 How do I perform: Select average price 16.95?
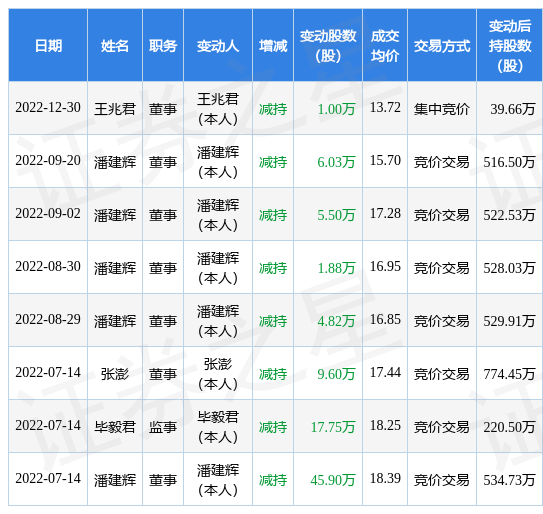coord(385,266)
